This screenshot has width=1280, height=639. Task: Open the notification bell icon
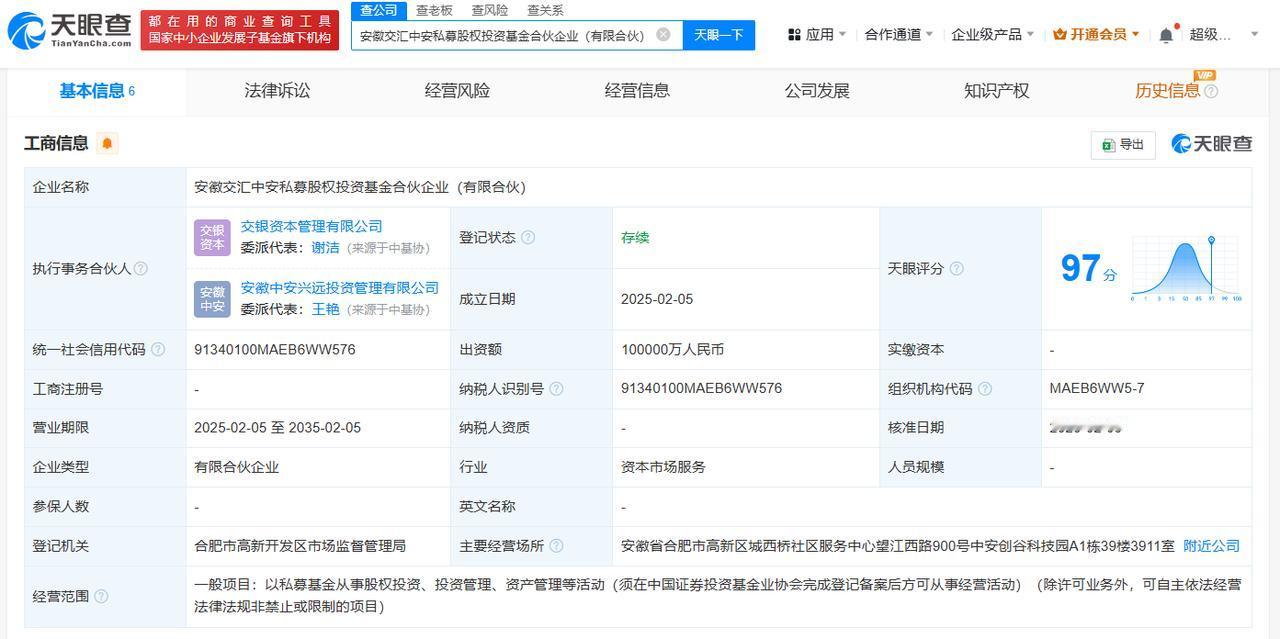(x=1166, y=35)
